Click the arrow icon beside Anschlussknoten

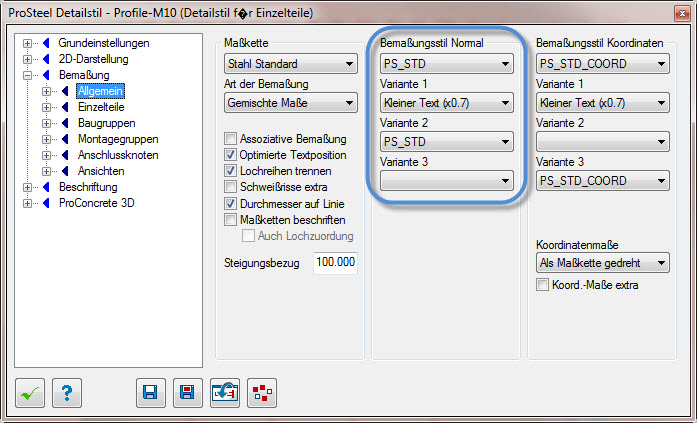(x=65, y=155)
